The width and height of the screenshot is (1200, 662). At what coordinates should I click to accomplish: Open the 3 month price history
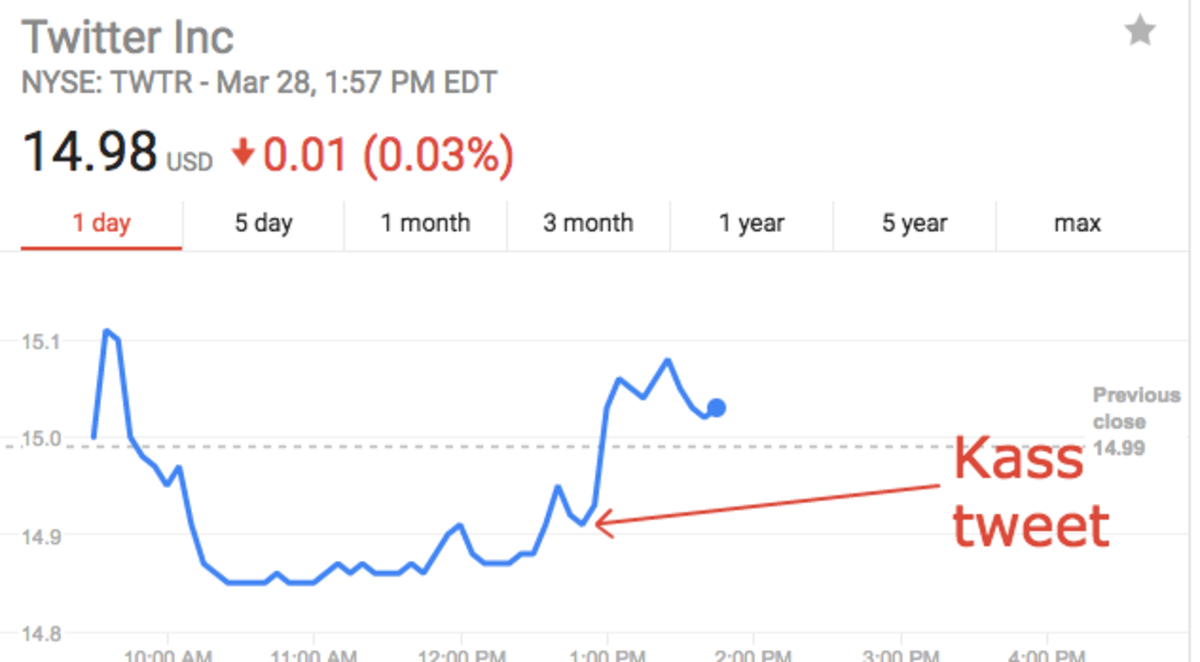588,224
